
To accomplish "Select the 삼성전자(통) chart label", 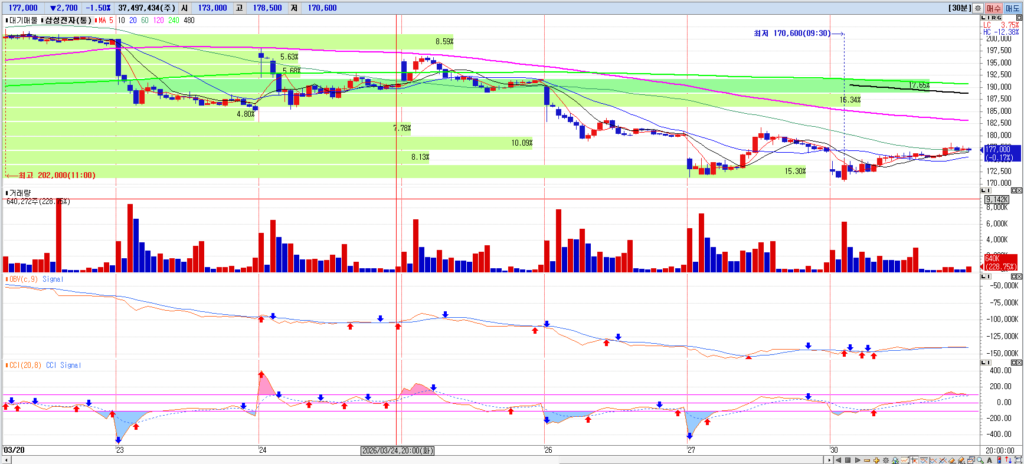I will point(68,18).
